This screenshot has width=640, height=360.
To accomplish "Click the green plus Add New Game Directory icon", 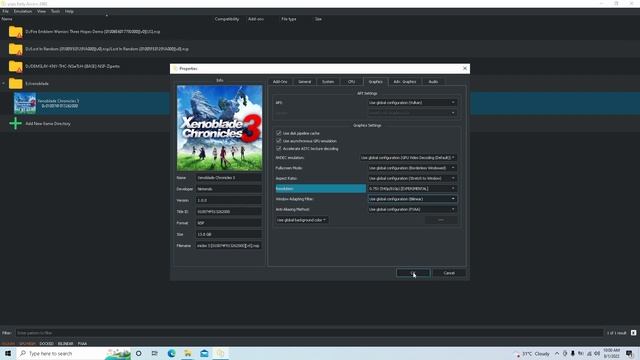I will click(x=16, y=123).
